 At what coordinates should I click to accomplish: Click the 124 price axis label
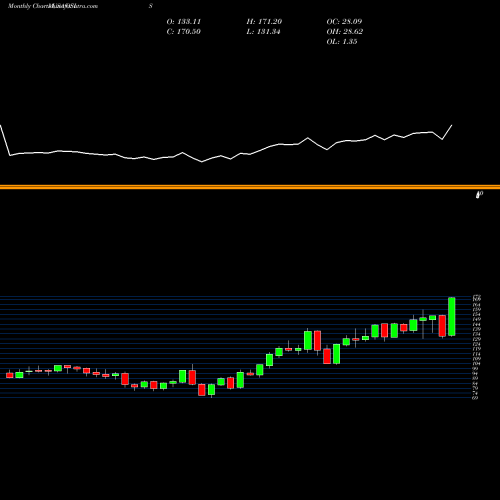(476, 344)
